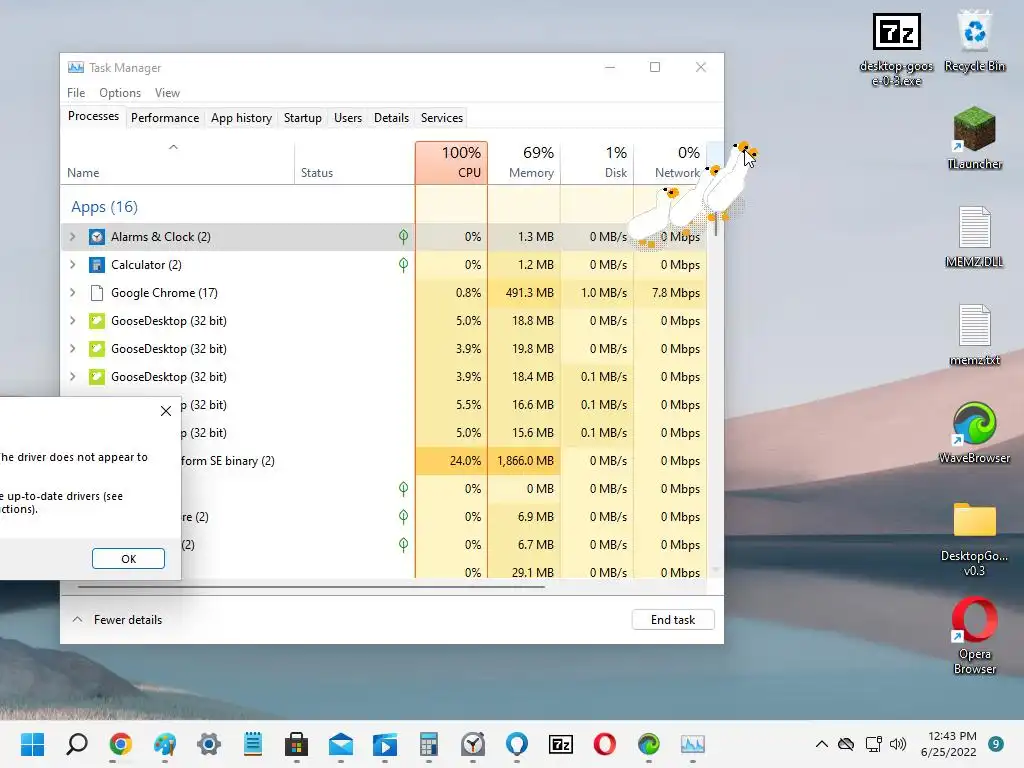Open Alarms & Clock from the taskbar

[x=473, y=744]
